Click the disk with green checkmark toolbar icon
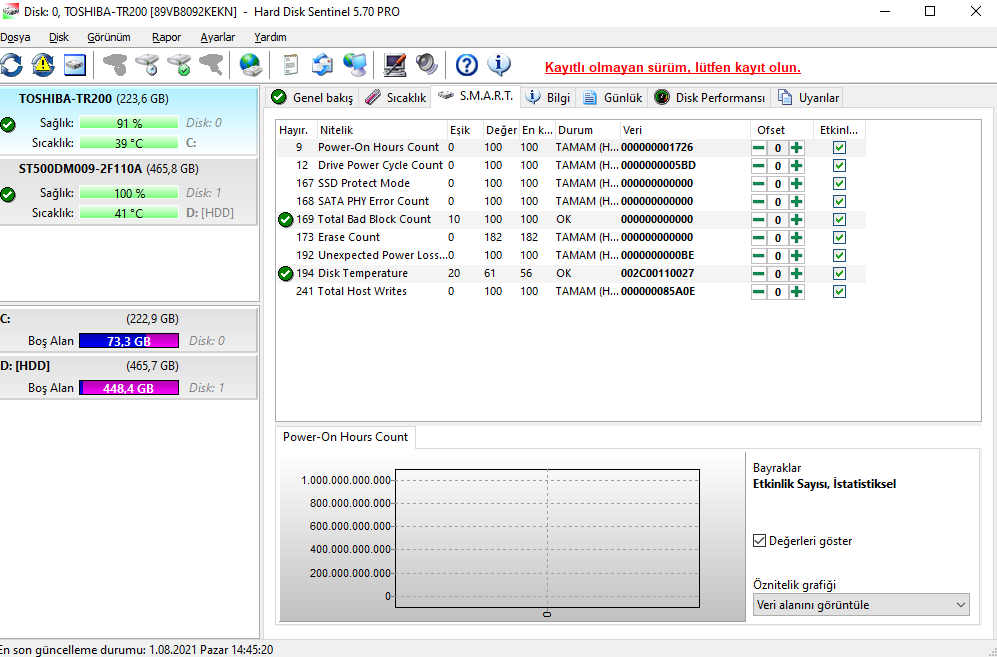The height and width of the screenshot is (657, 997). [x=179, y=65]
